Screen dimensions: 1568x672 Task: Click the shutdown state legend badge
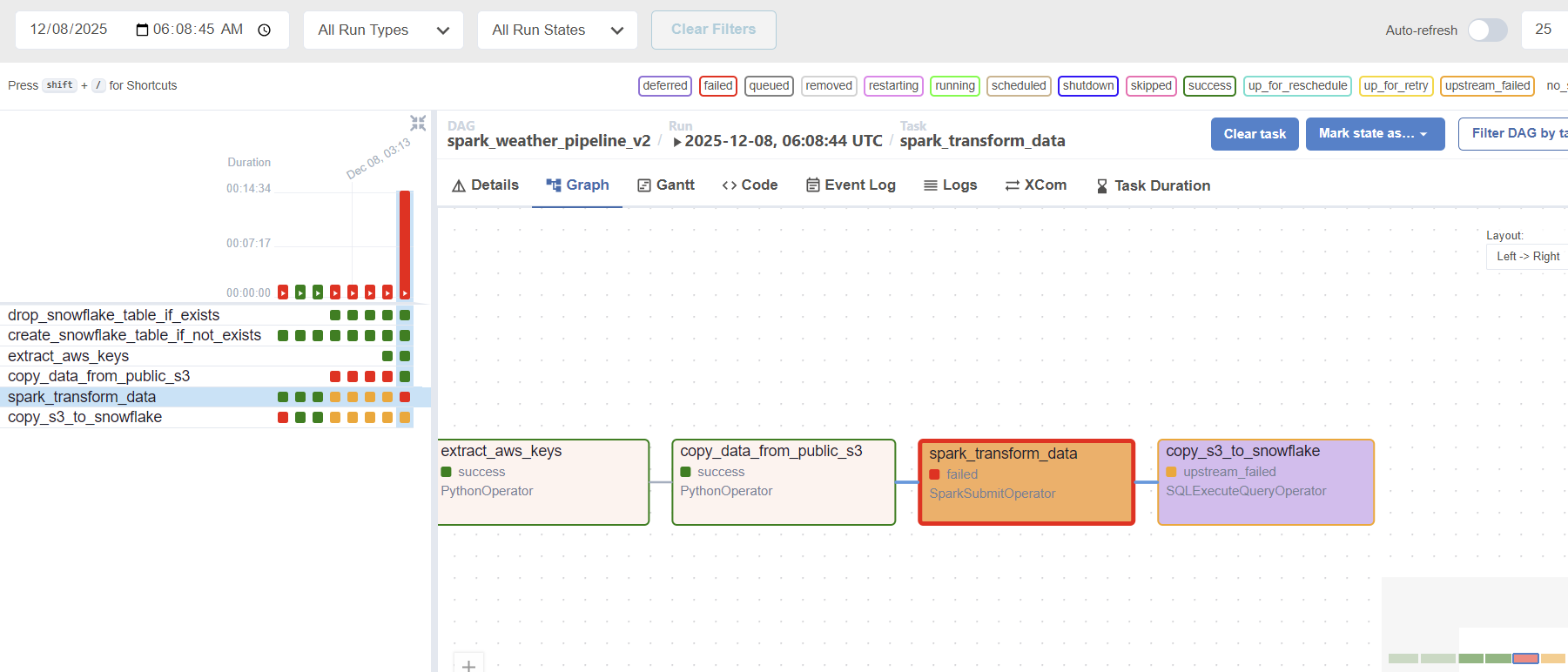pos(1088,86)
